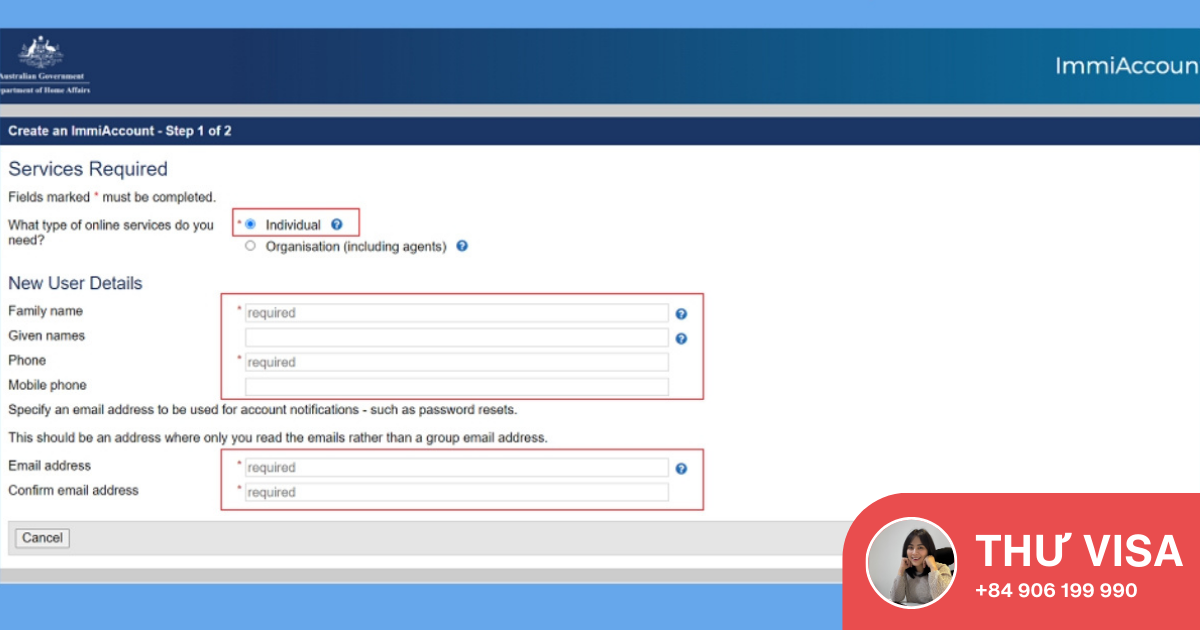The width and height of the screenshot is (1200, 630).
Task: Select the Individual radio button
Action: click(x=250, y=224)
